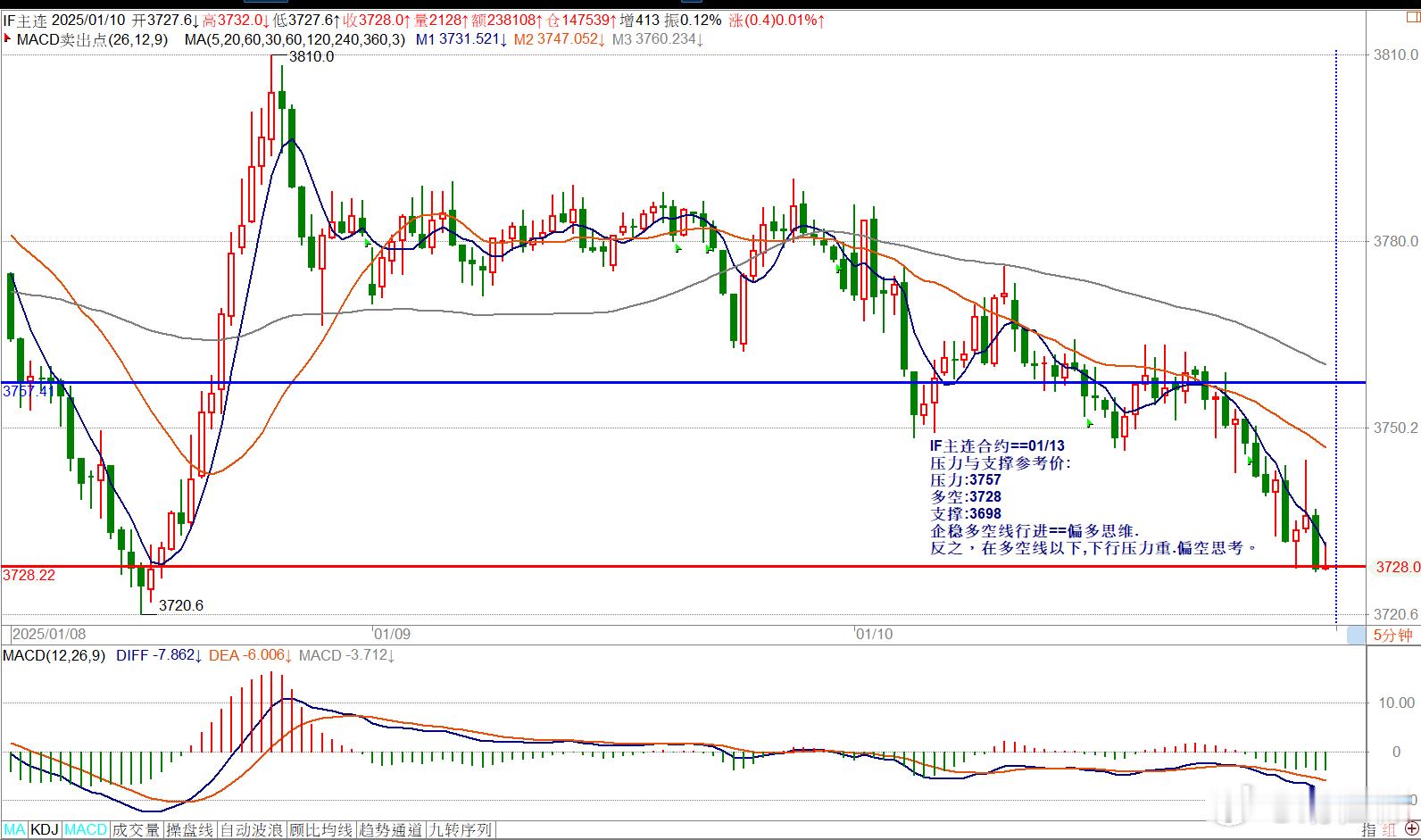Switch to the KDJ indicator tab

pyautogui.click(x=45, y=830)
